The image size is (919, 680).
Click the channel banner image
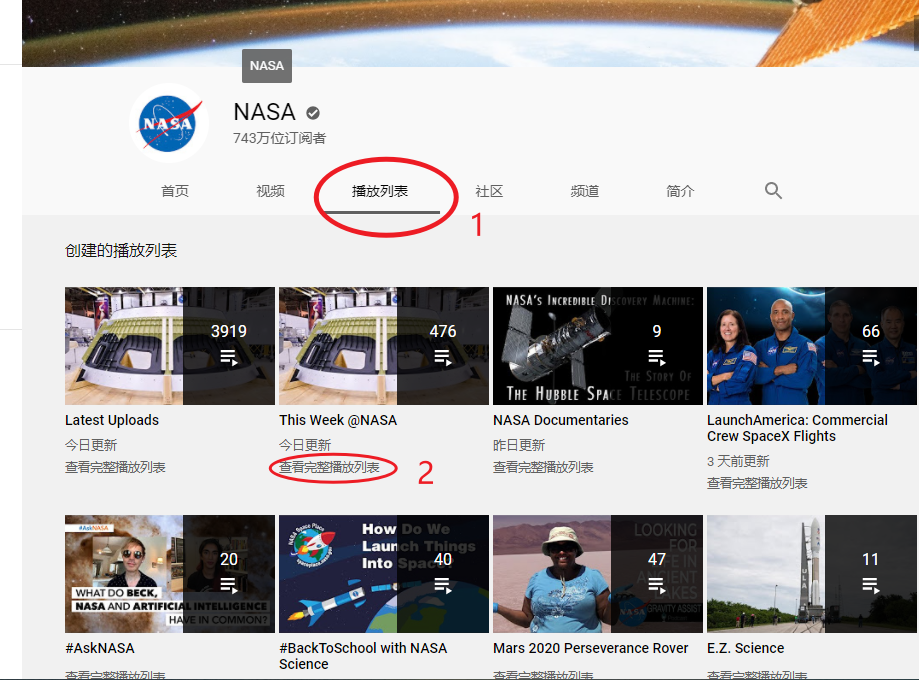[x=470, y=33]
